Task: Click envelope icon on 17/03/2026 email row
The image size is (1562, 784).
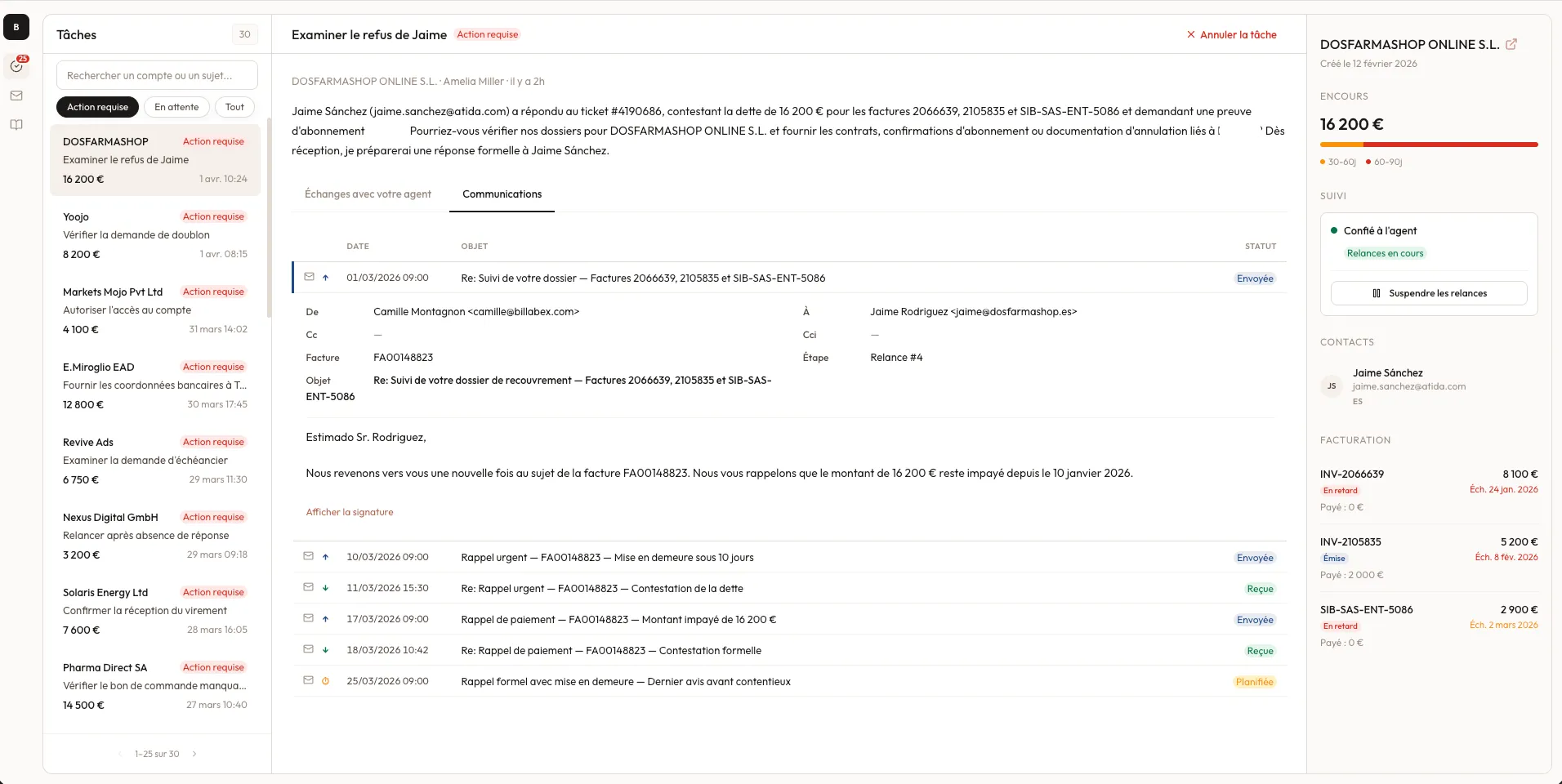Action: (309, 618)
